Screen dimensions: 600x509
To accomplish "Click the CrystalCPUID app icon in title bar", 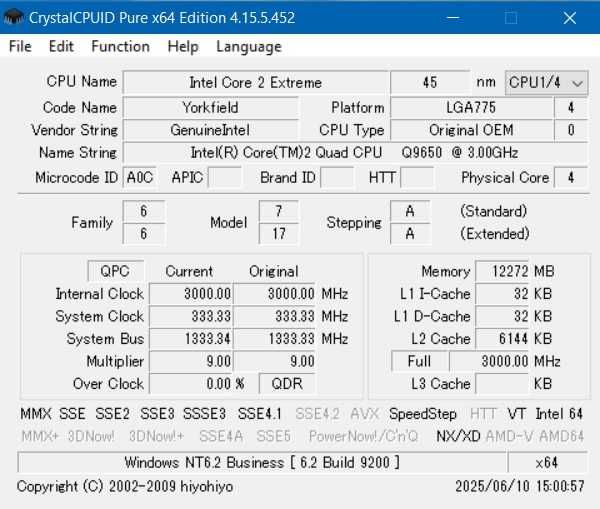I will [13, 17].
